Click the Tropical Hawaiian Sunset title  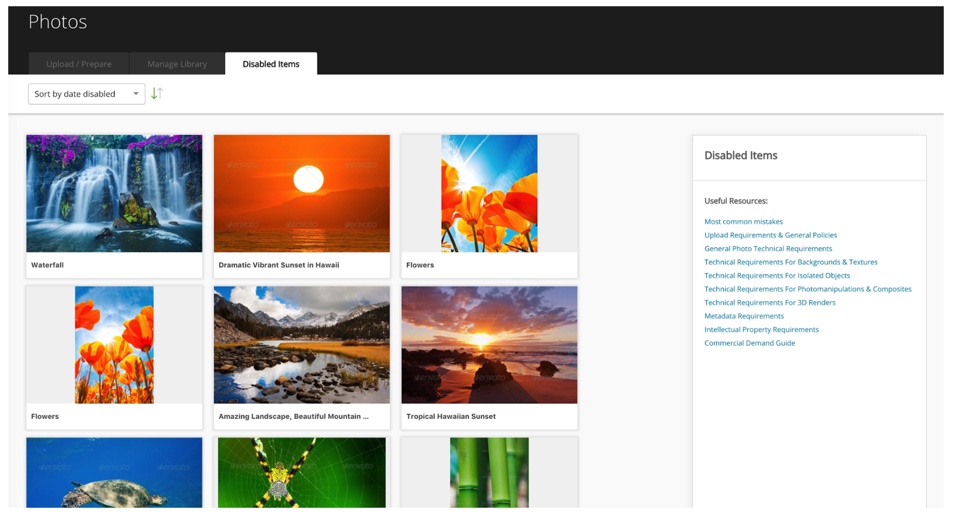coord(451,417)
